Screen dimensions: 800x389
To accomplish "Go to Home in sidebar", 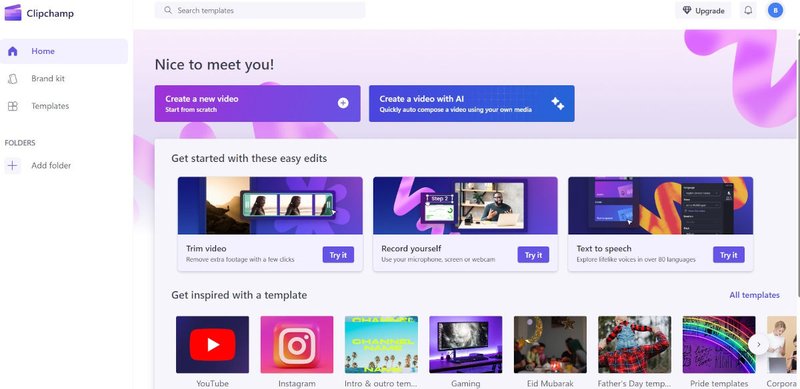I will pyautogui.click(x=64, y=51).
